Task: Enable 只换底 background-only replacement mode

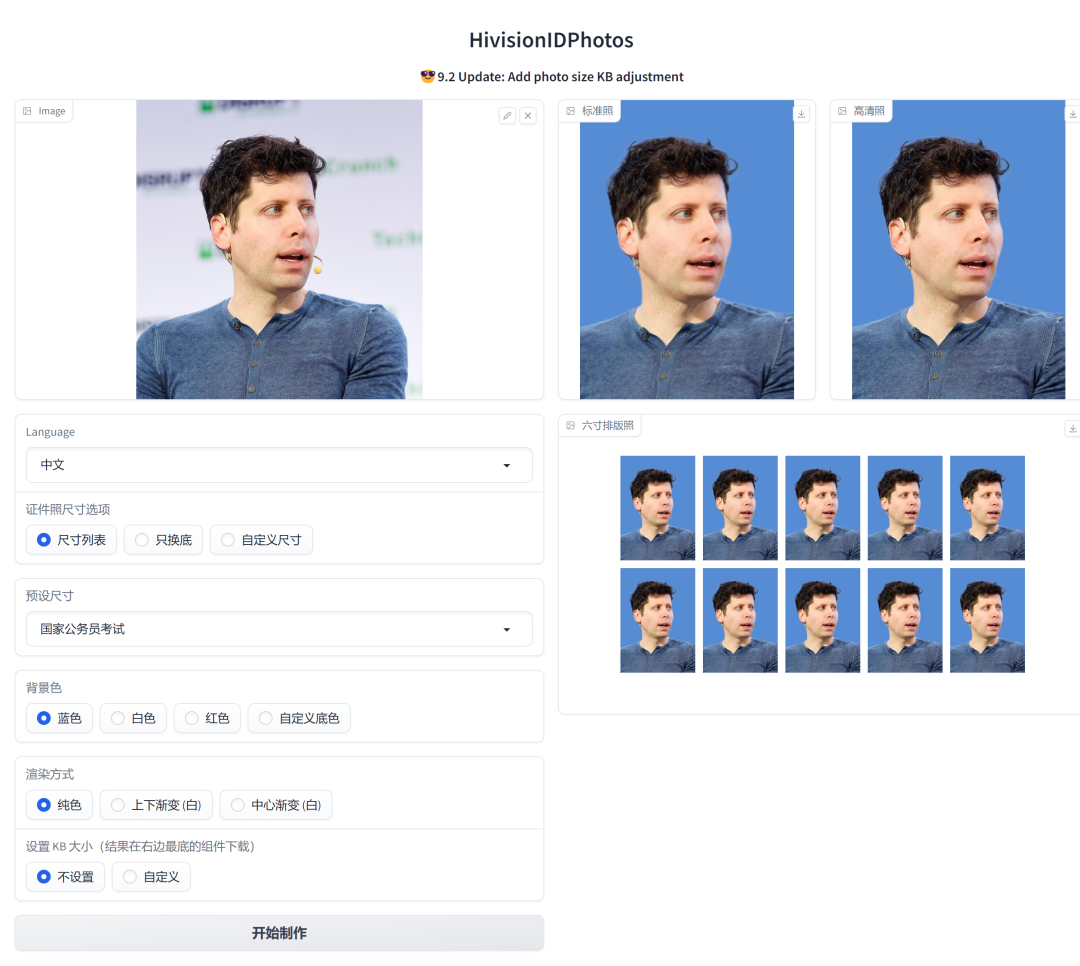Action: pos(163,539)
